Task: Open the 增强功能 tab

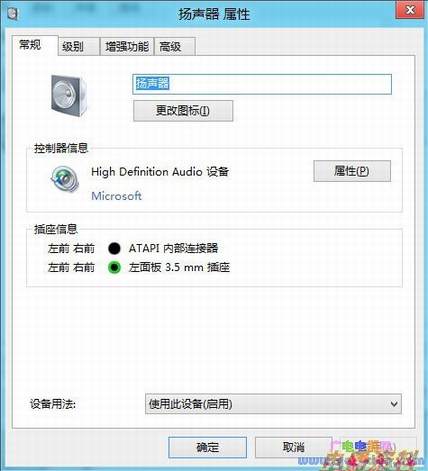Action: click(127, 47)
